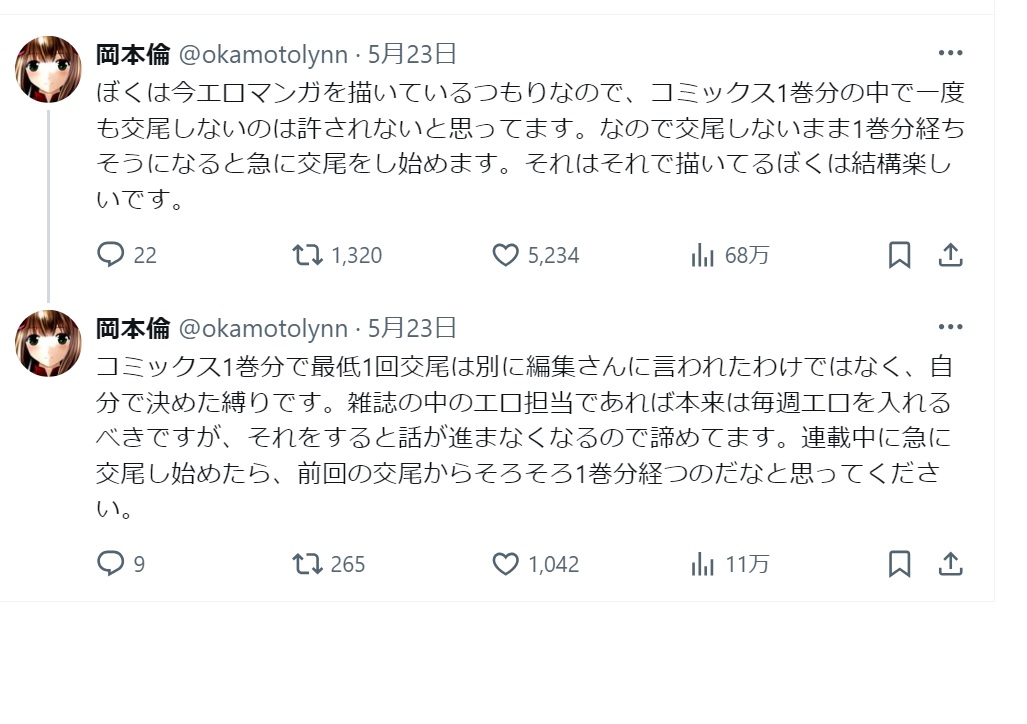Like the second tweet with 1,042 likes
Image resolution: width=1027 pixels, height=724 pixels.
506,564
